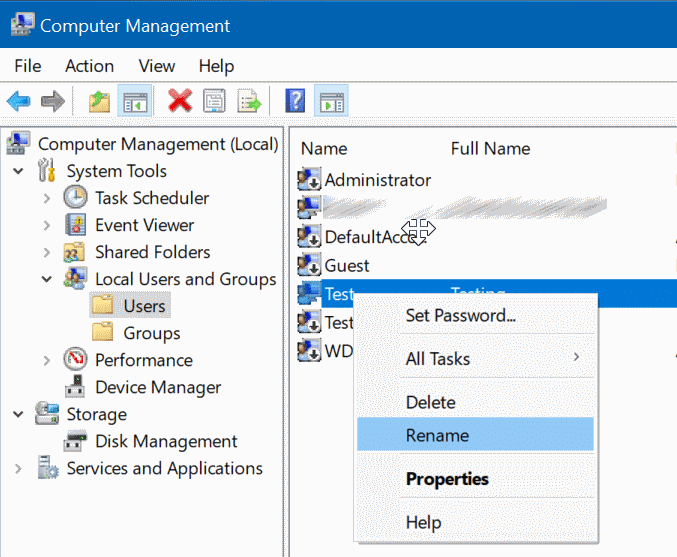Click the blue question mark Help icon
Image resolution: width=677 pixels, height=557 pixels.
(295, 101)
